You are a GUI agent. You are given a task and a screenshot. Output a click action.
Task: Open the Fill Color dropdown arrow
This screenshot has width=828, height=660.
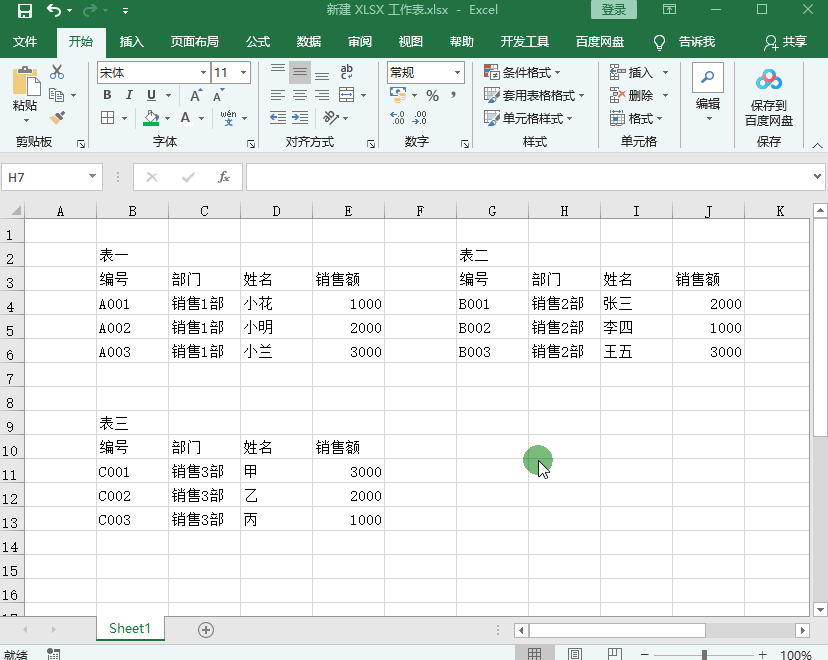click(x=167, y=117)
